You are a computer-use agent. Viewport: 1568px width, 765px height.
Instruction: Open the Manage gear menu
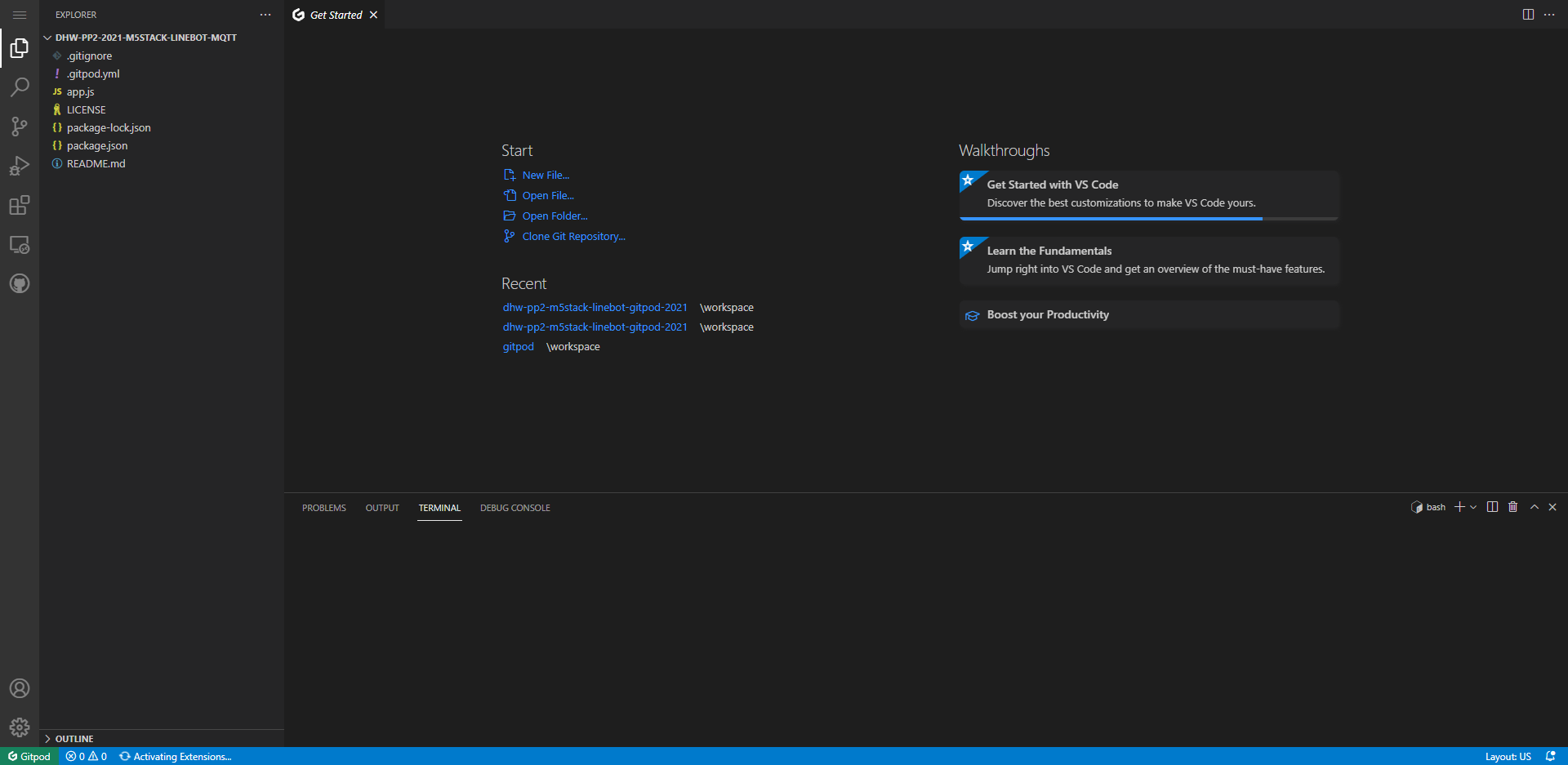pos(20,727)
